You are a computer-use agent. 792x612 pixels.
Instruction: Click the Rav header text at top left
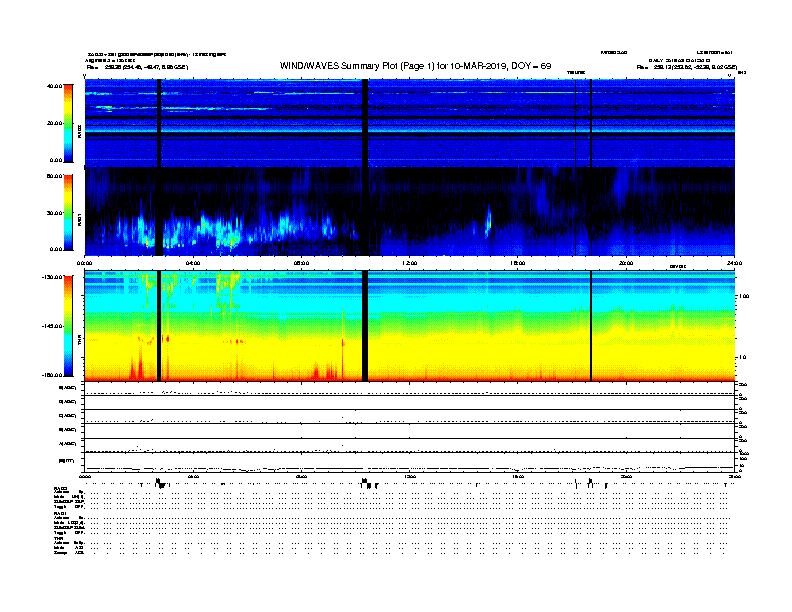tap(137, 67)
